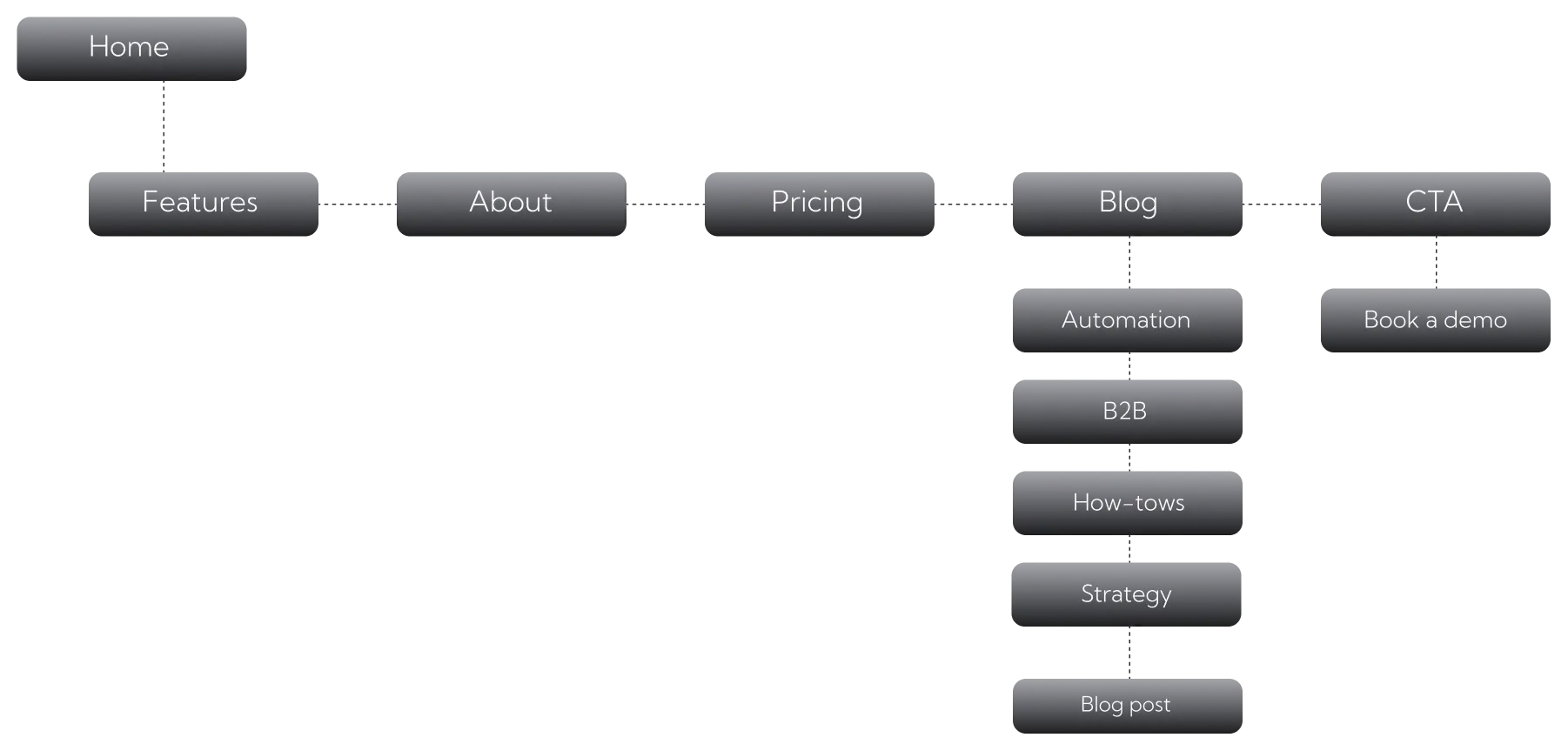Click the How-tows node

(1127, 502)
